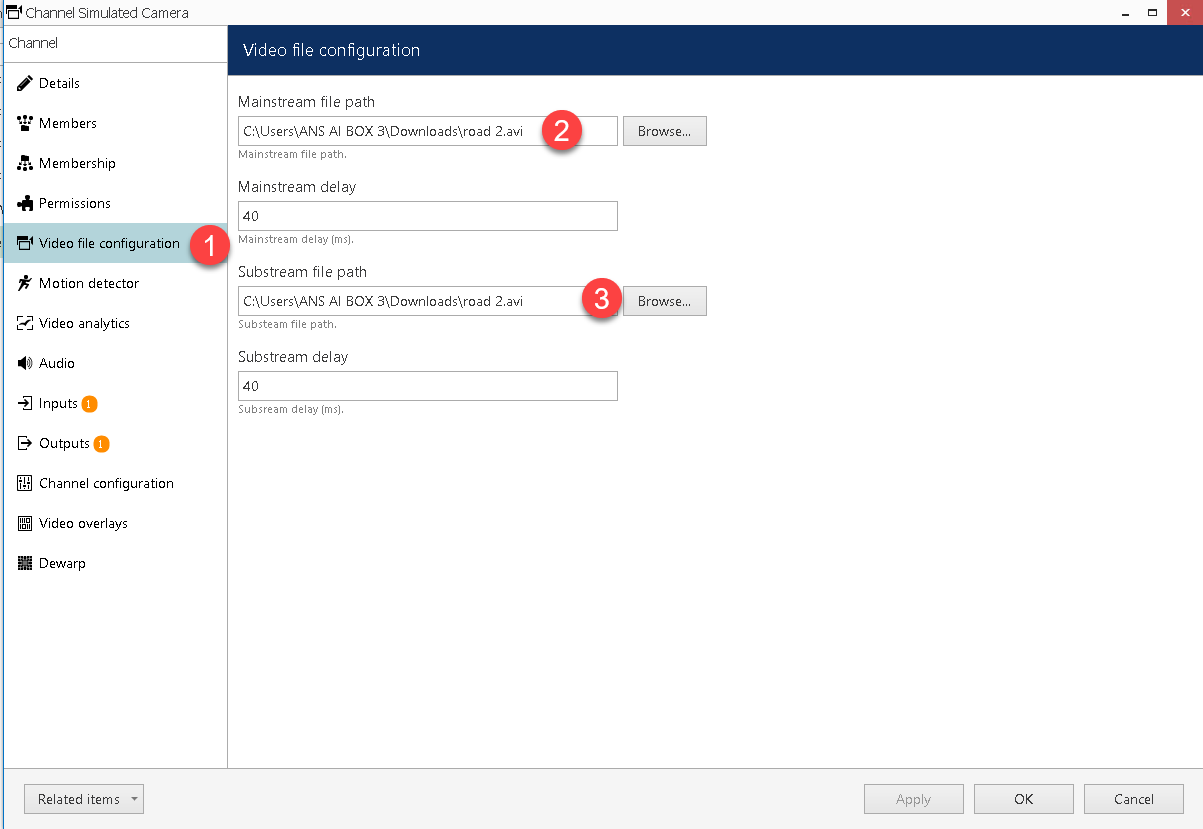Screen dimensions: 1203x829
Task: Click the Substream delay input field
Action: (x=427, y=386)
